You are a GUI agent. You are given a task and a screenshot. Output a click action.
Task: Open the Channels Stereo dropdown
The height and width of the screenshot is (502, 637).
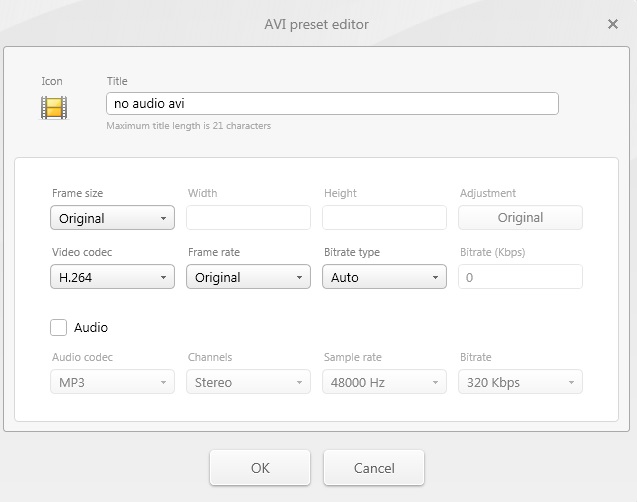point(248,382)
